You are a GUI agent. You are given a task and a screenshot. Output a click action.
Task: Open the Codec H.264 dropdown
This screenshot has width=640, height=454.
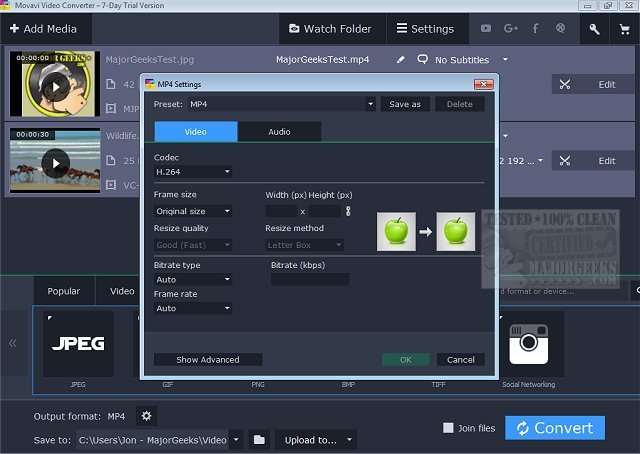[193, 172]
